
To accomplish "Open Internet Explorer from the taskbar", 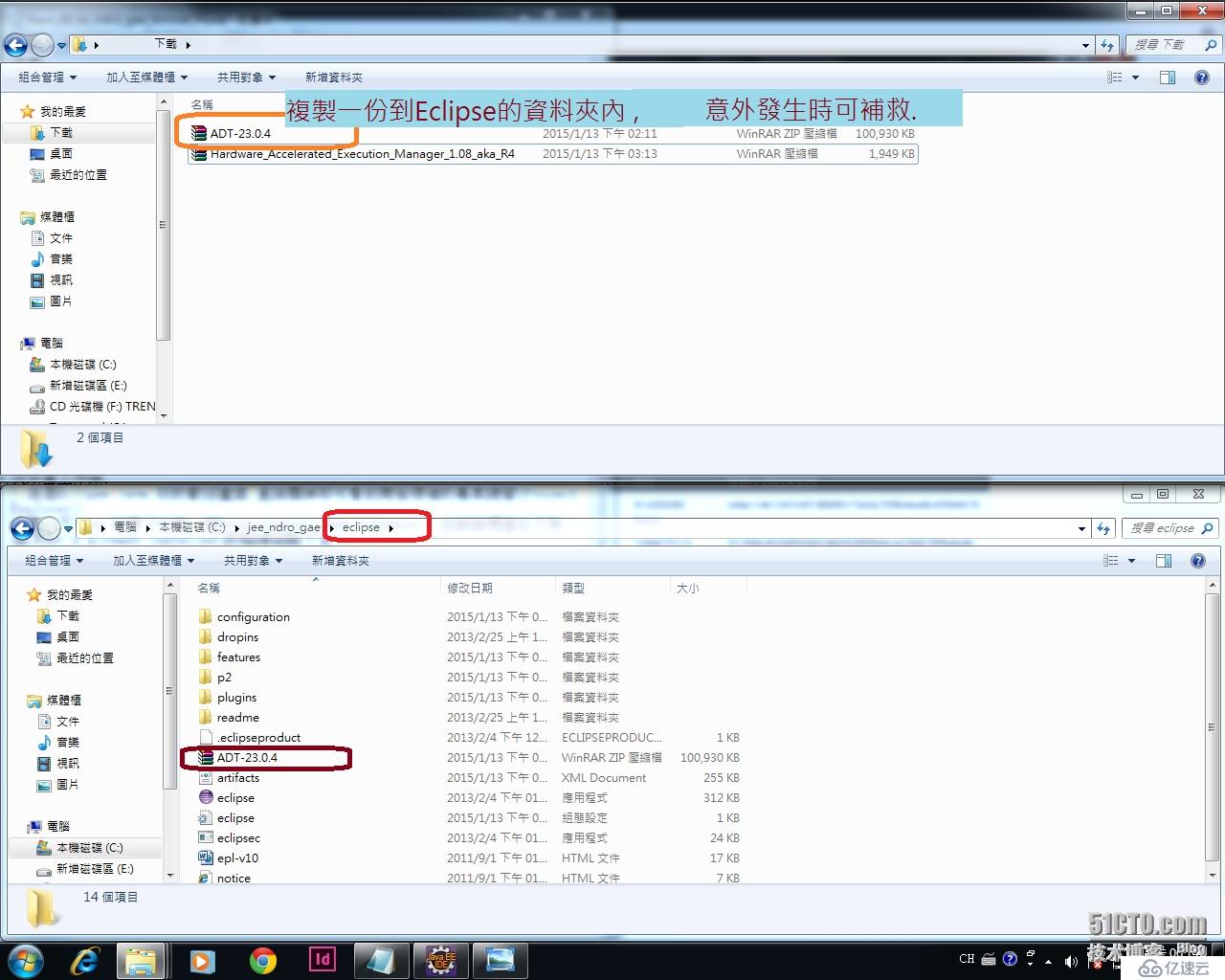I will [x=84, y=960].
